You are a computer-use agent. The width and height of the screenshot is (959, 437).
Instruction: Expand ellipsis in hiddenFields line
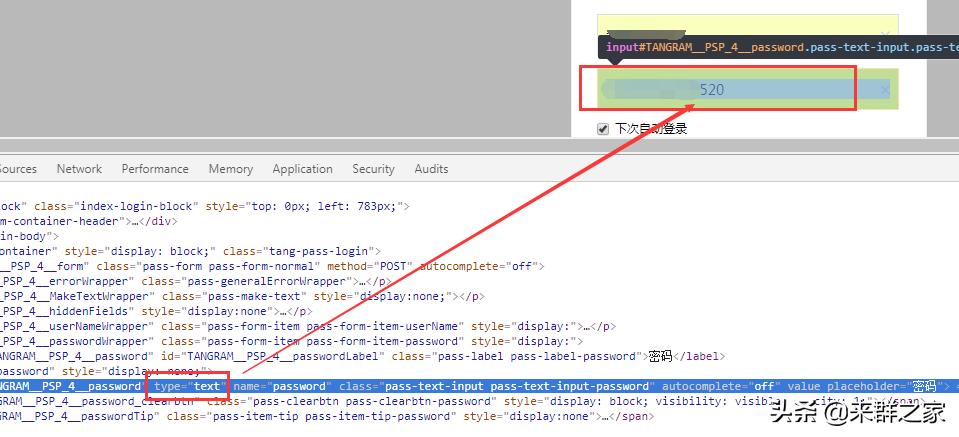[x=285, y=311]
